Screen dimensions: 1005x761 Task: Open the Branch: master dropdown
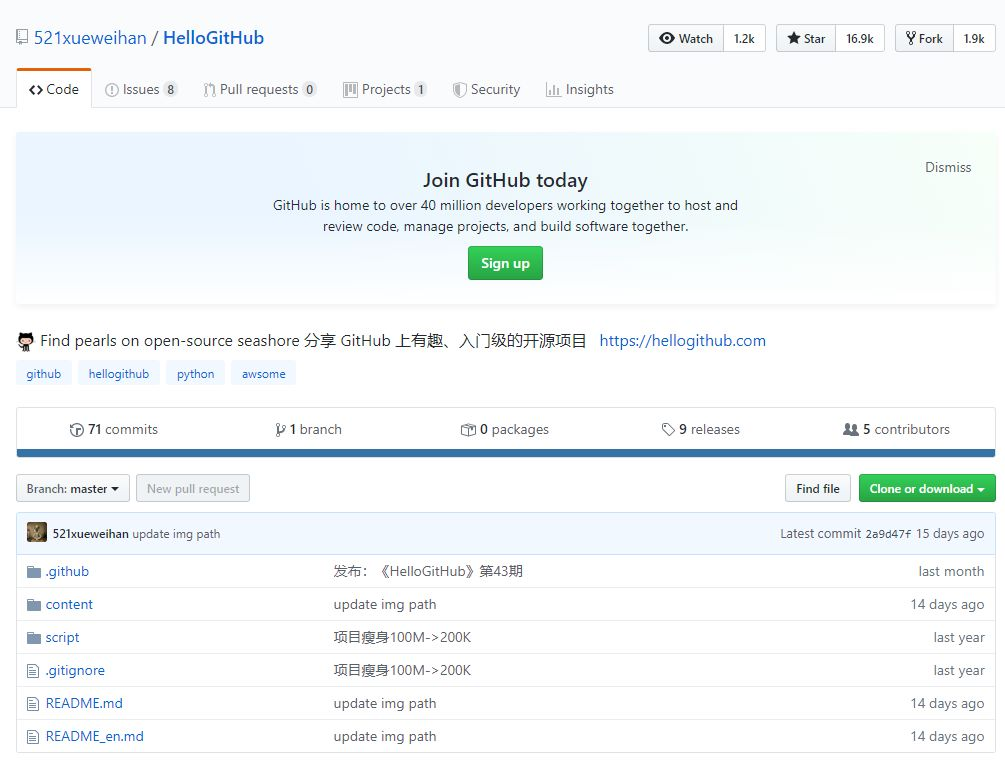click(x=73, y=489)
